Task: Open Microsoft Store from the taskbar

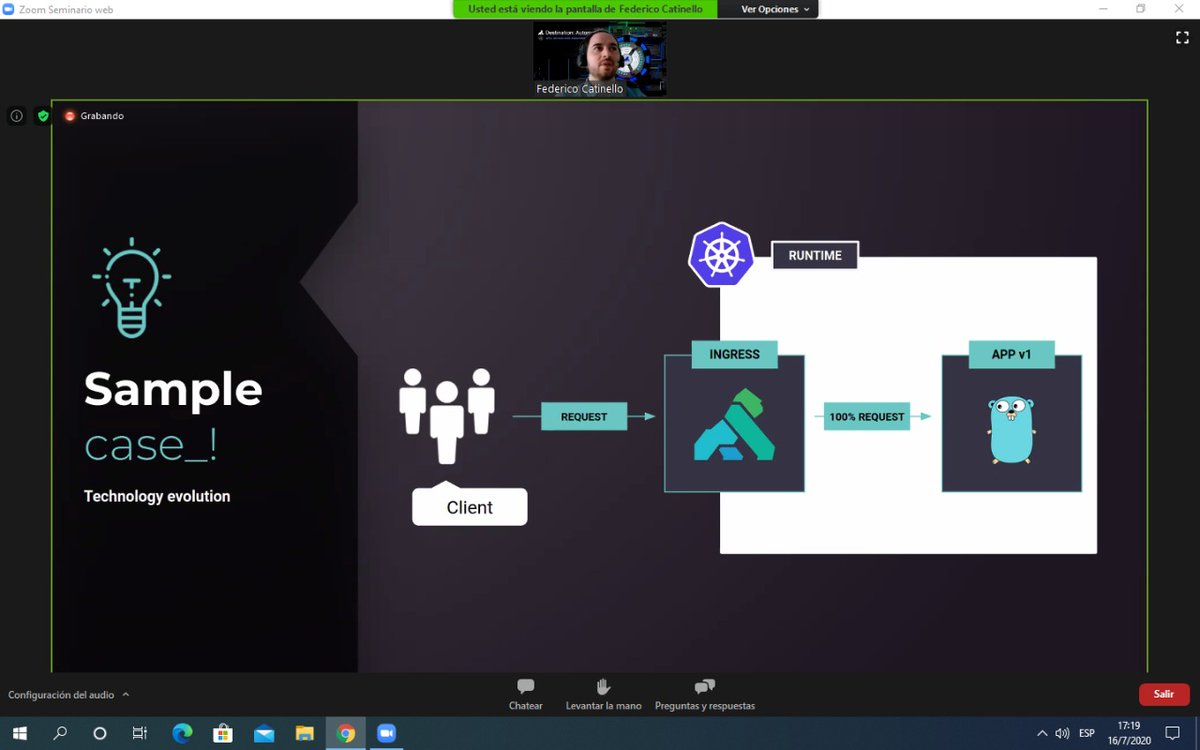Action: (x=223, y=733)
